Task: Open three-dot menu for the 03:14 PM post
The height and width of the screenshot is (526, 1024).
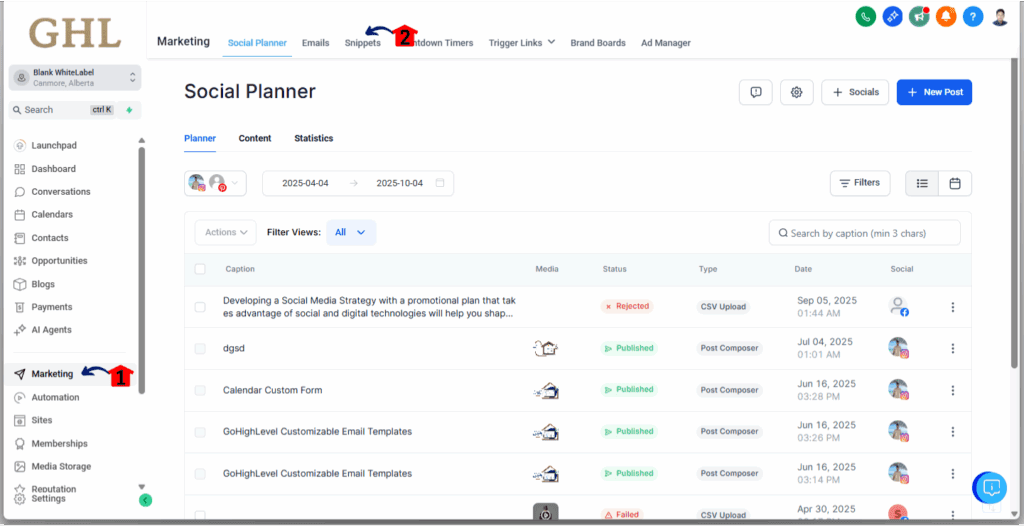Action: point(953,474)
